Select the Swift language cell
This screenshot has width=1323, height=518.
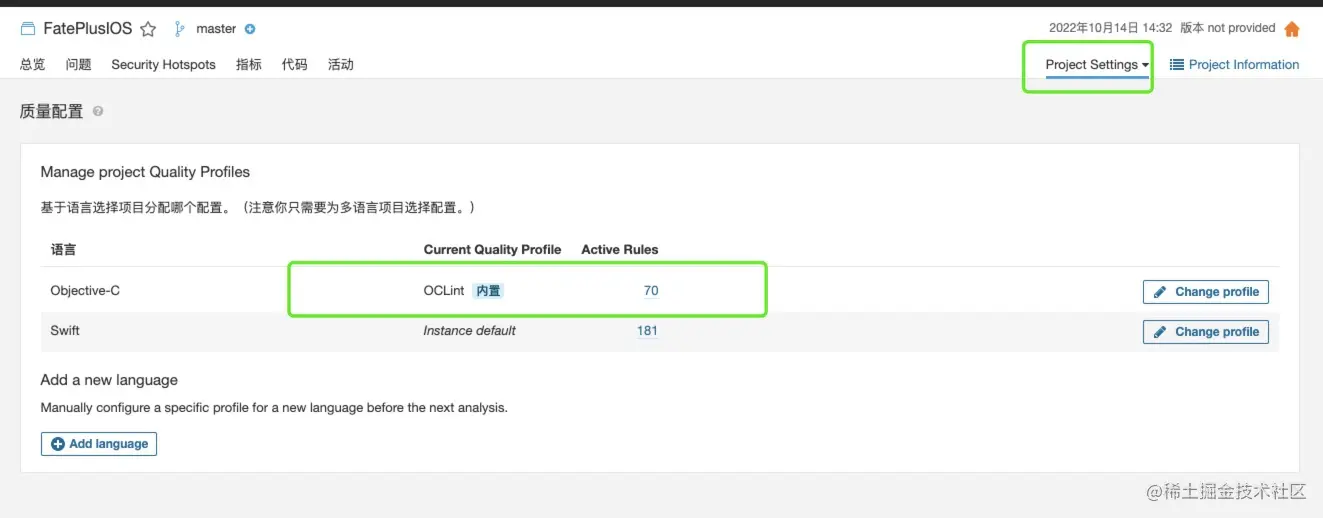pyautogui.click(x=65, y=331)
